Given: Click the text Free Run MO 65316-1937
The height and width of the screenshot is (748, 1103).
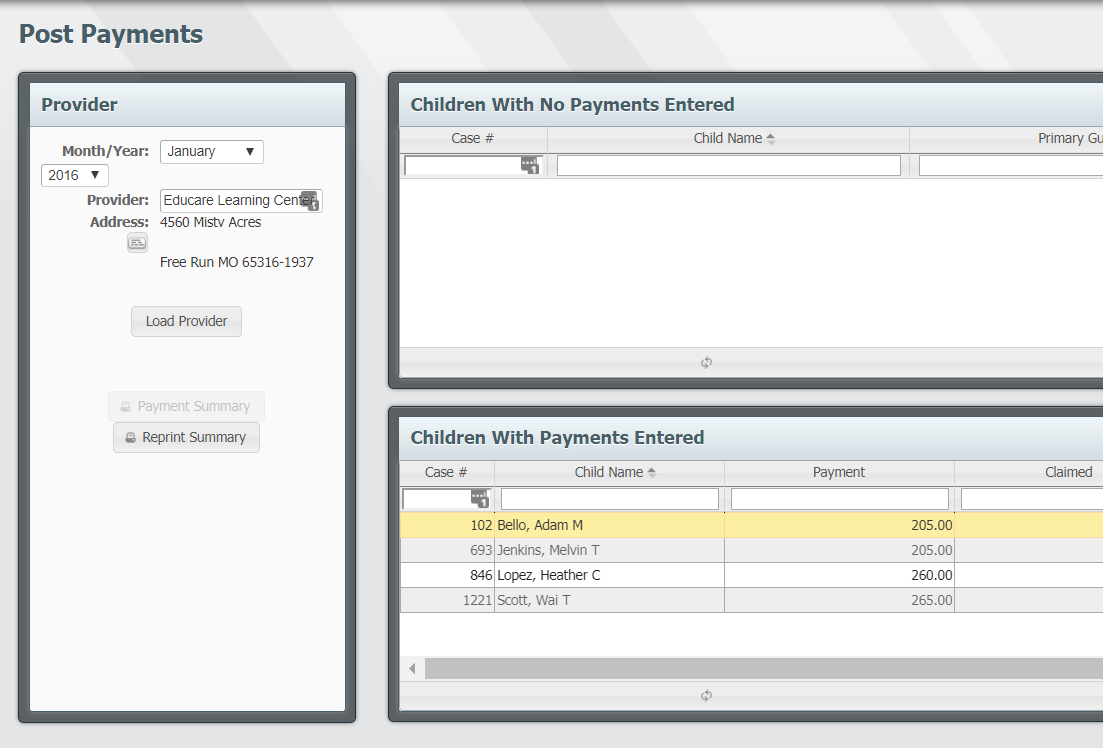Looking at the screenshot, I should (x=236, y=262).
